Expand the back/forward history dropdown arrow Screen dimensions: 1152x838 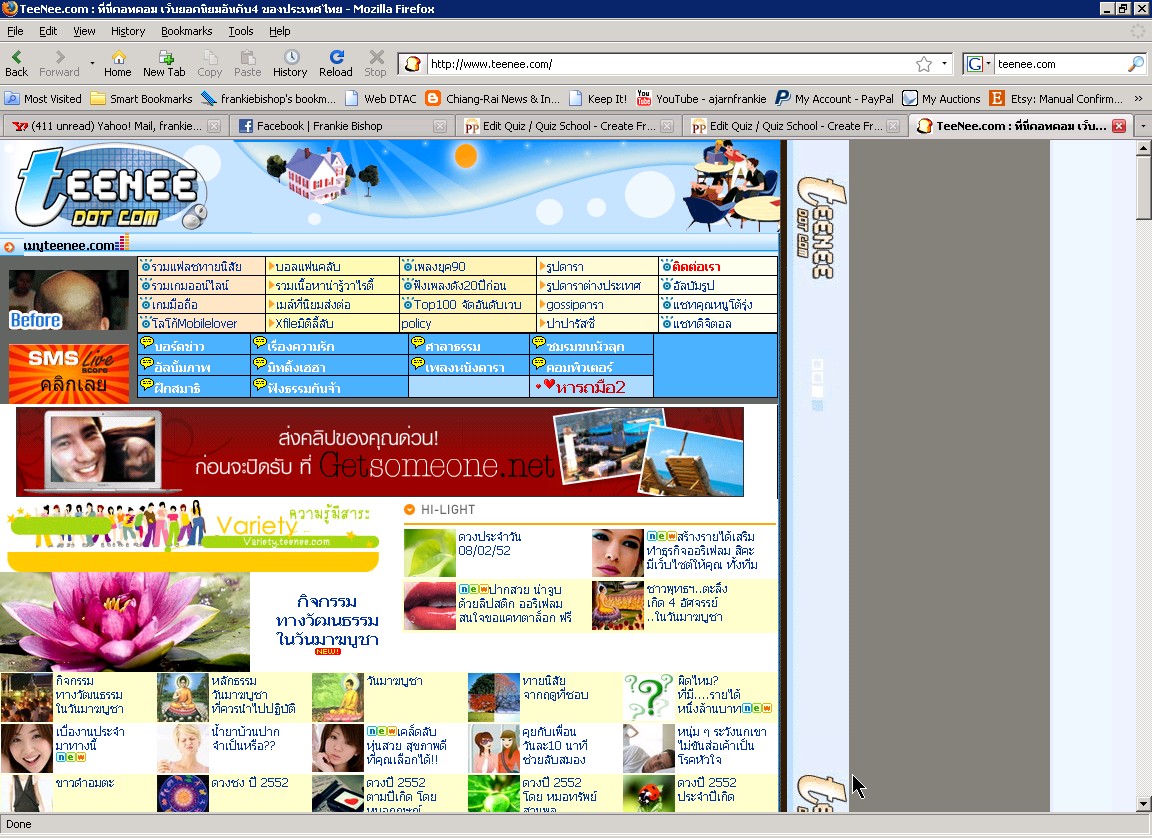click(92, 64)
